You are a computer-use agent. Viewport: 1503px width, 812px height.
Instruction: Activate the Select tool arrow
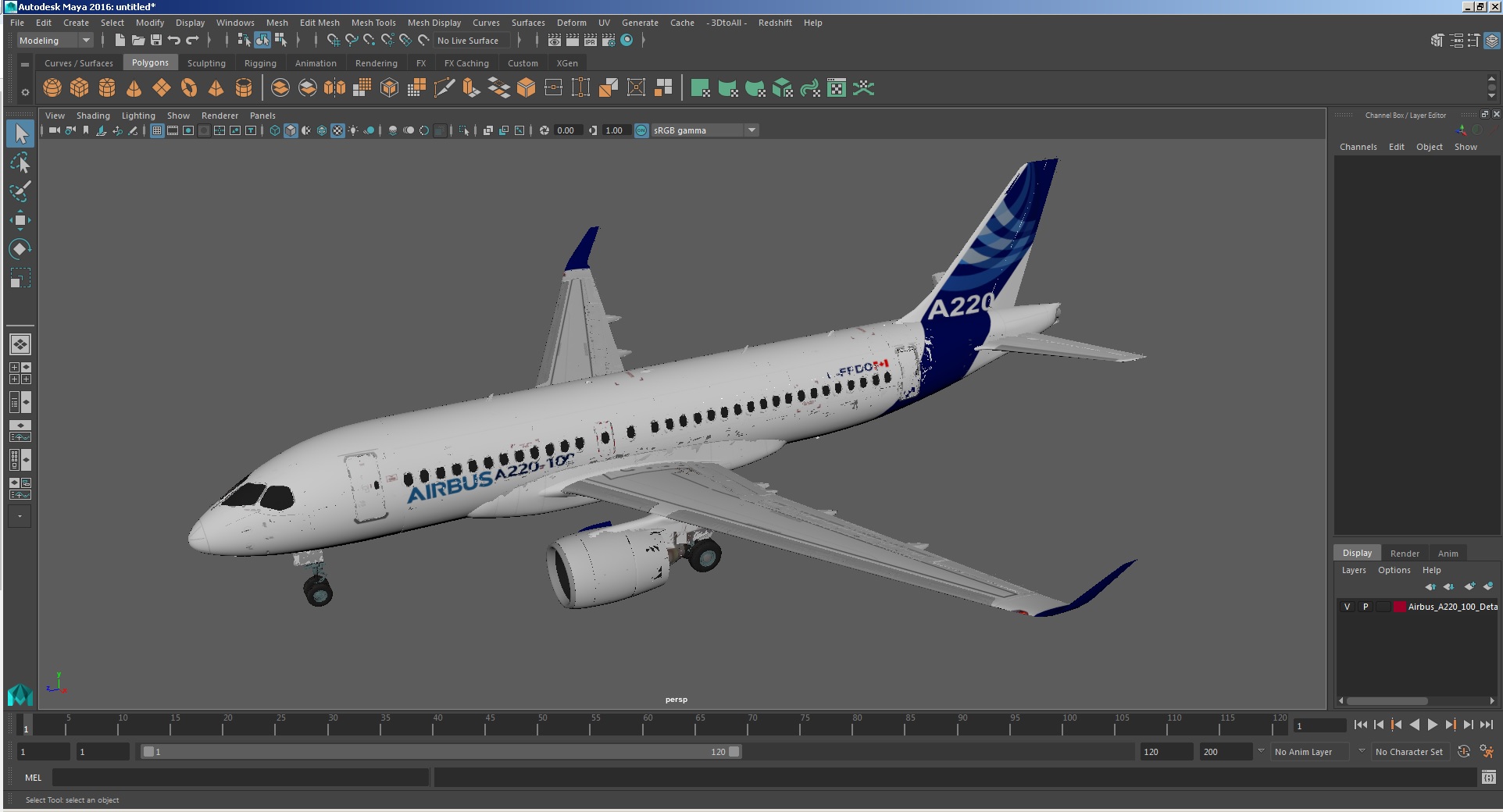pyautogui.click(x=20, y=134)
